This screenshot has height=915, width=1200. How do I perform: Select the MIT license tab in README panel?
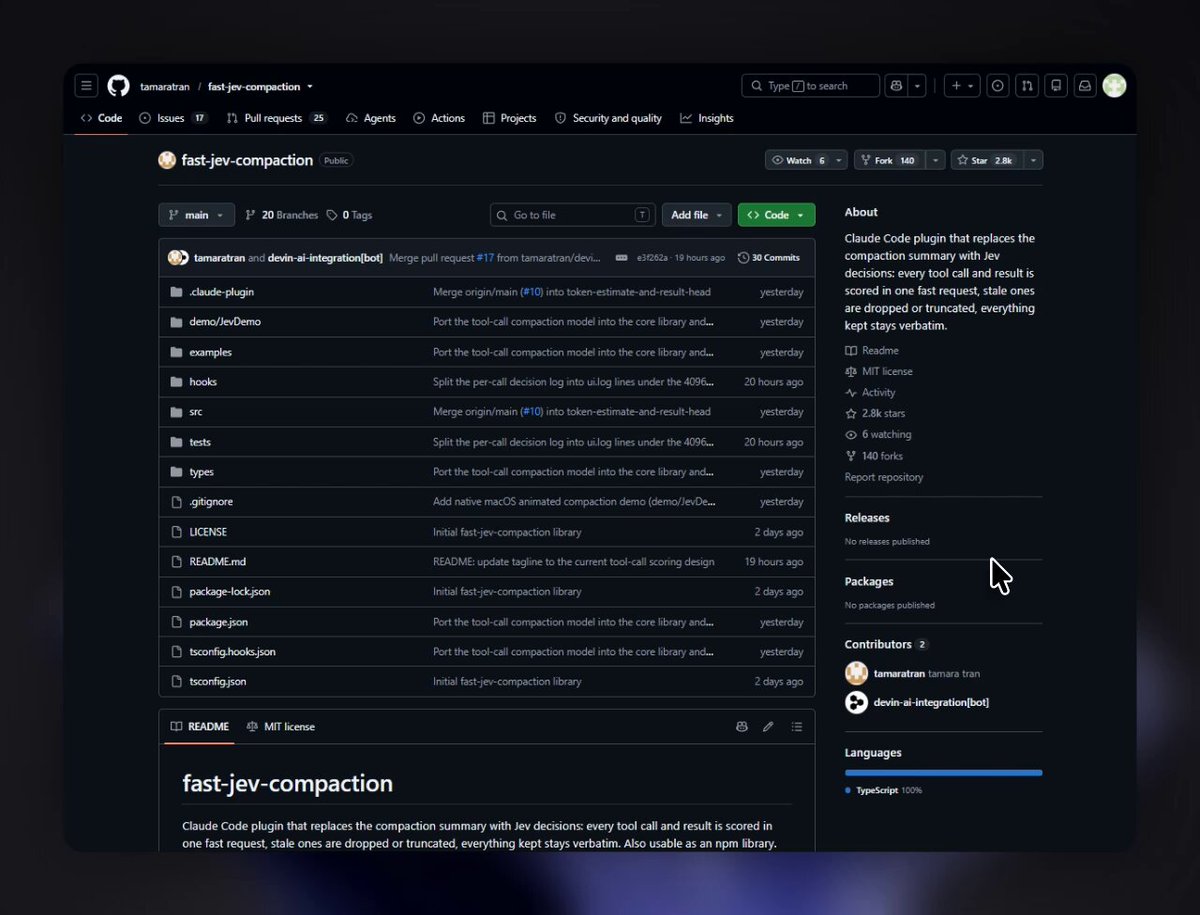281,727
